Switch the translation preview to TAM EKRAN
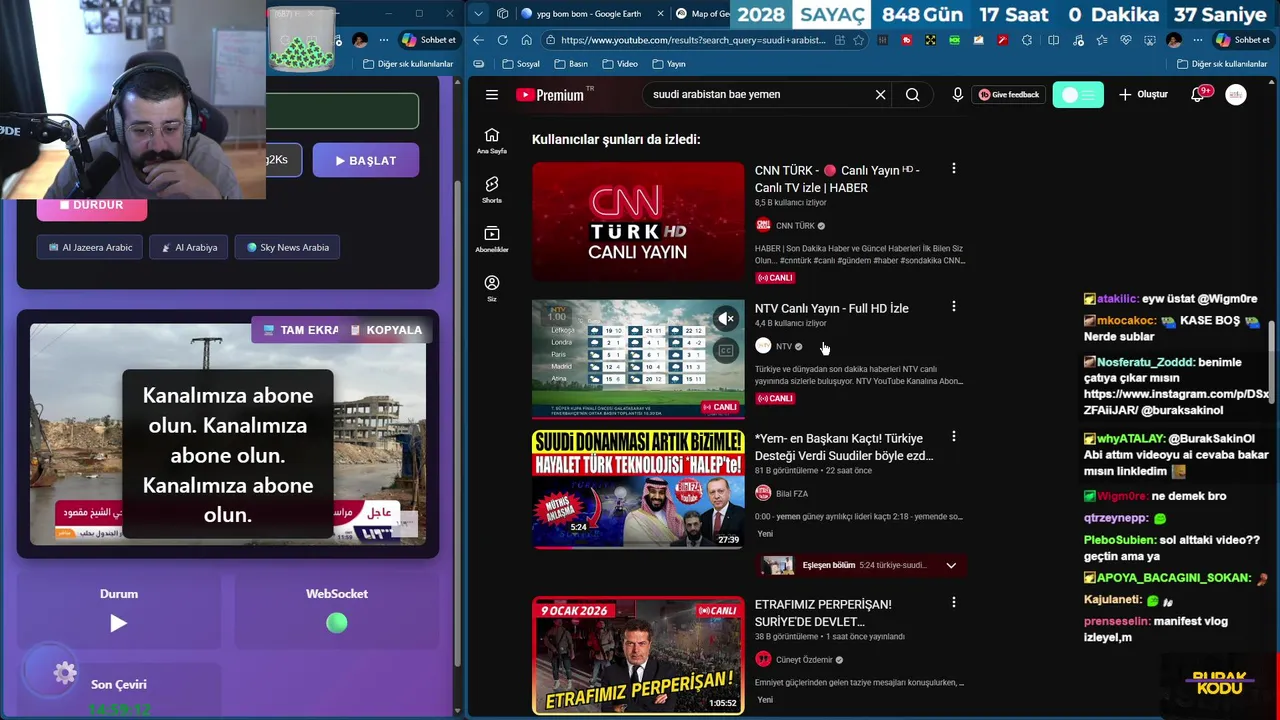The height and width of the screenshot is (720, 1280). (x=299, y=330)
